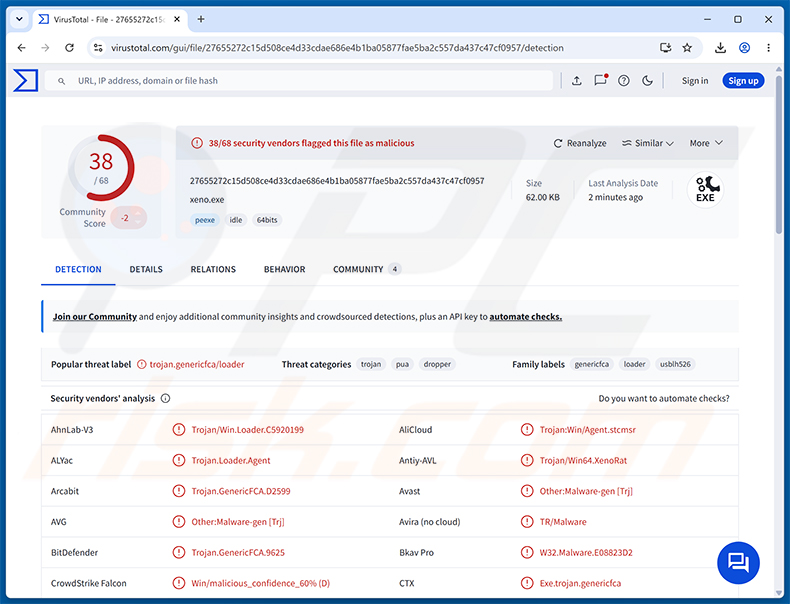The image size is (790, 604).
Task: Click the Sign up button
Action: click(743, 81)
